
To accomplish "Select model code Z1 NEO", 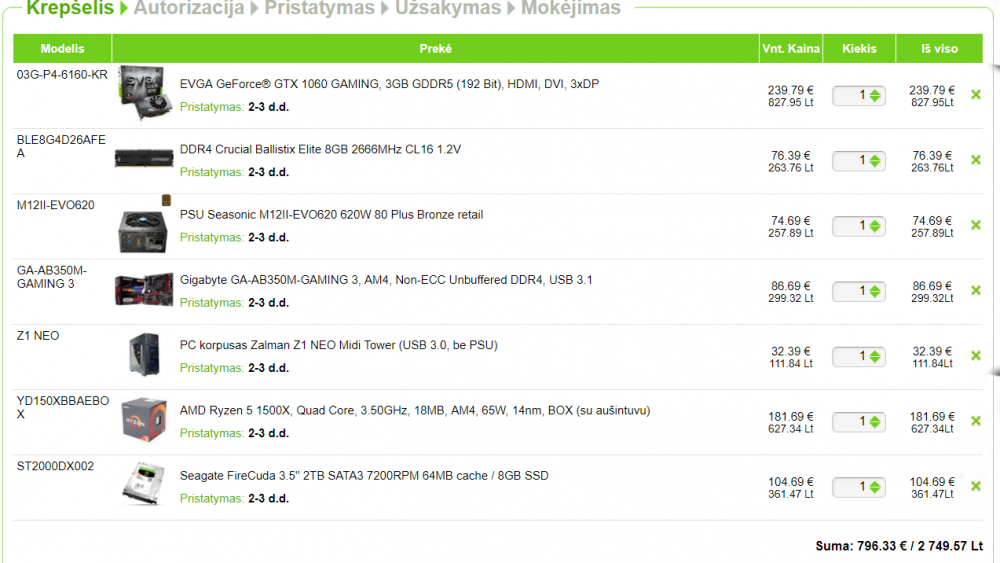I will [38, 336].
